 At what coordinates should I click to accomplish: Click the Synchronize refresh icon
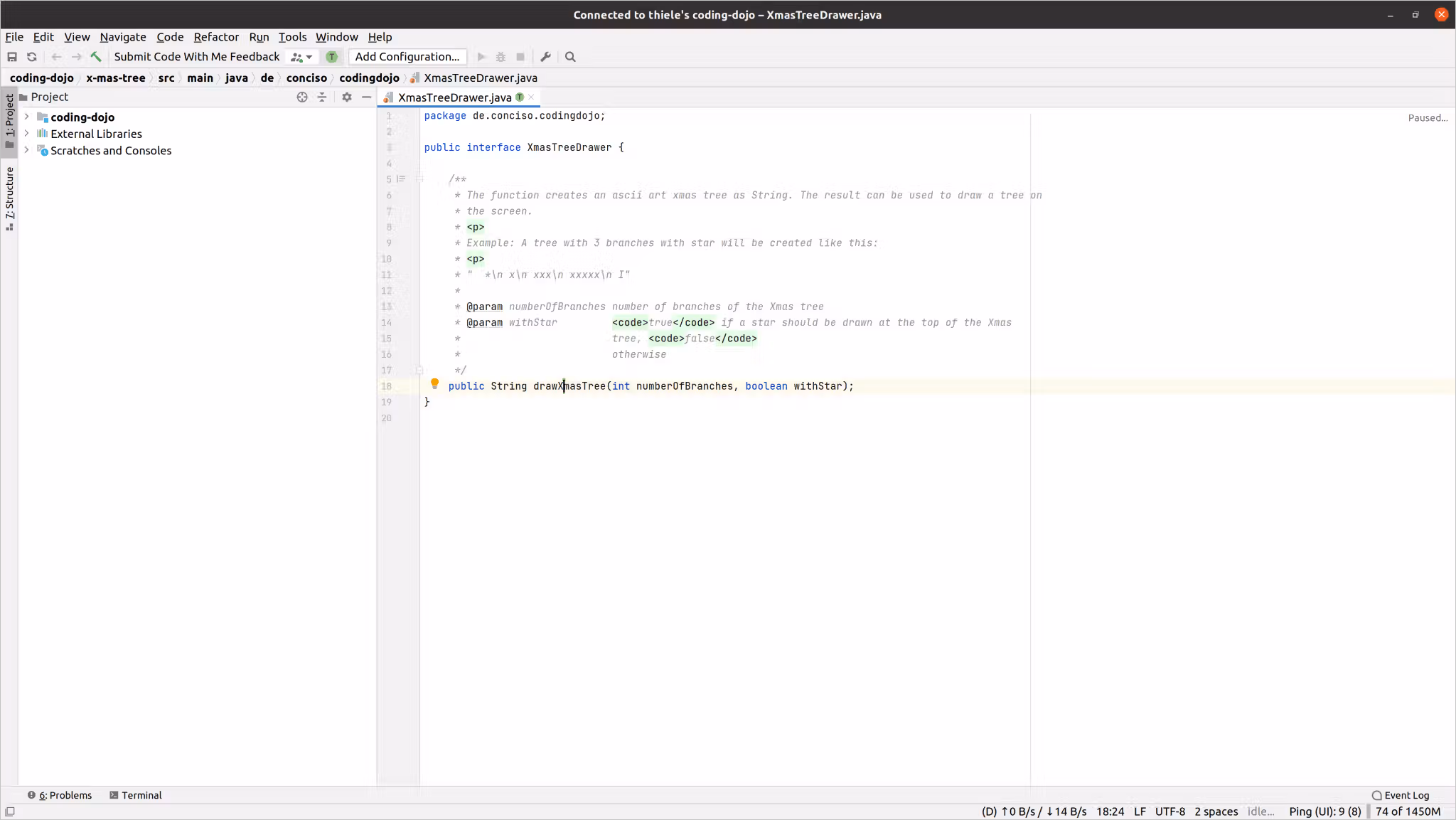pos(32,57)
